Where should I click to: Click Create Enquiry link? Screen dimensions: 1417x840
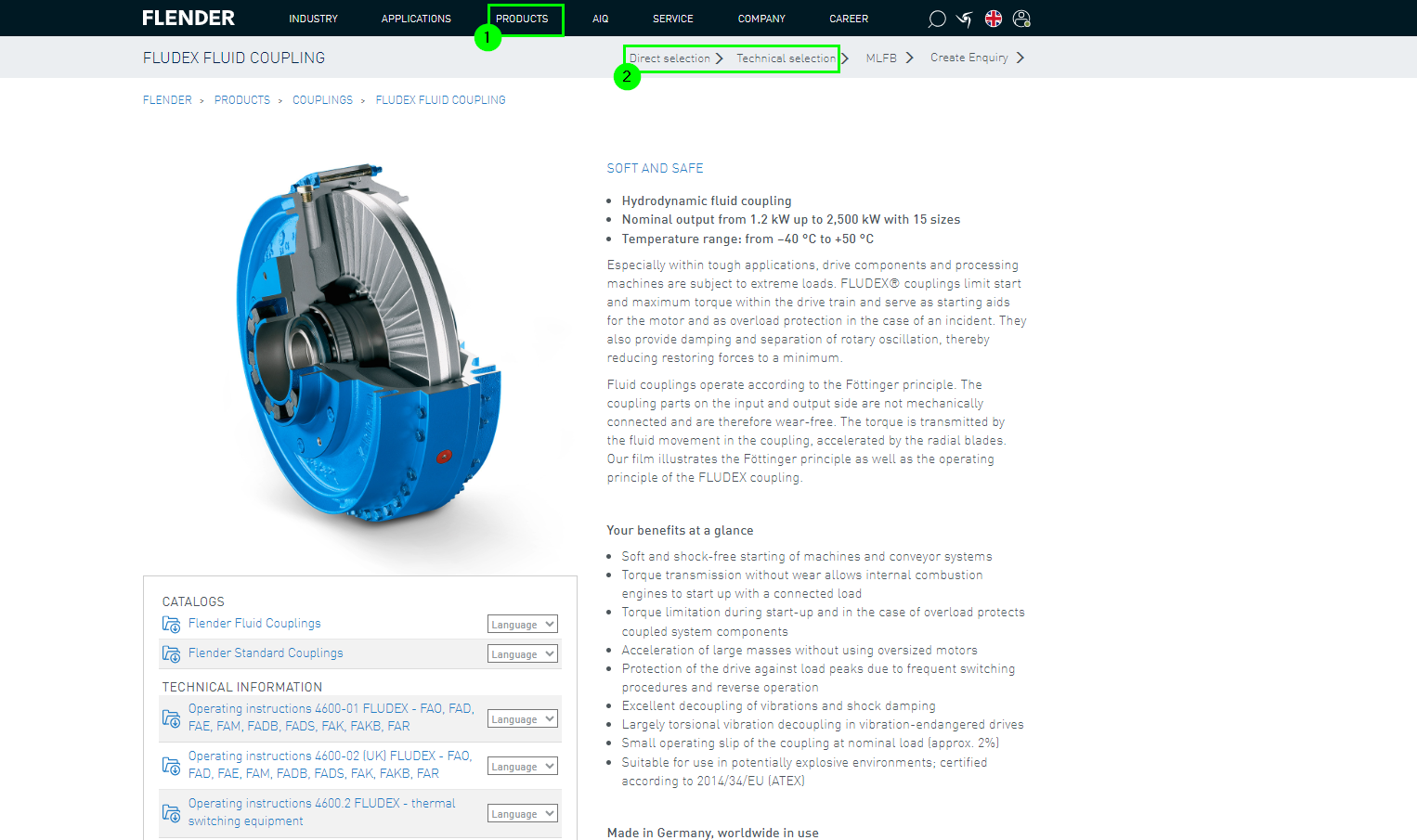coord(969,58)
